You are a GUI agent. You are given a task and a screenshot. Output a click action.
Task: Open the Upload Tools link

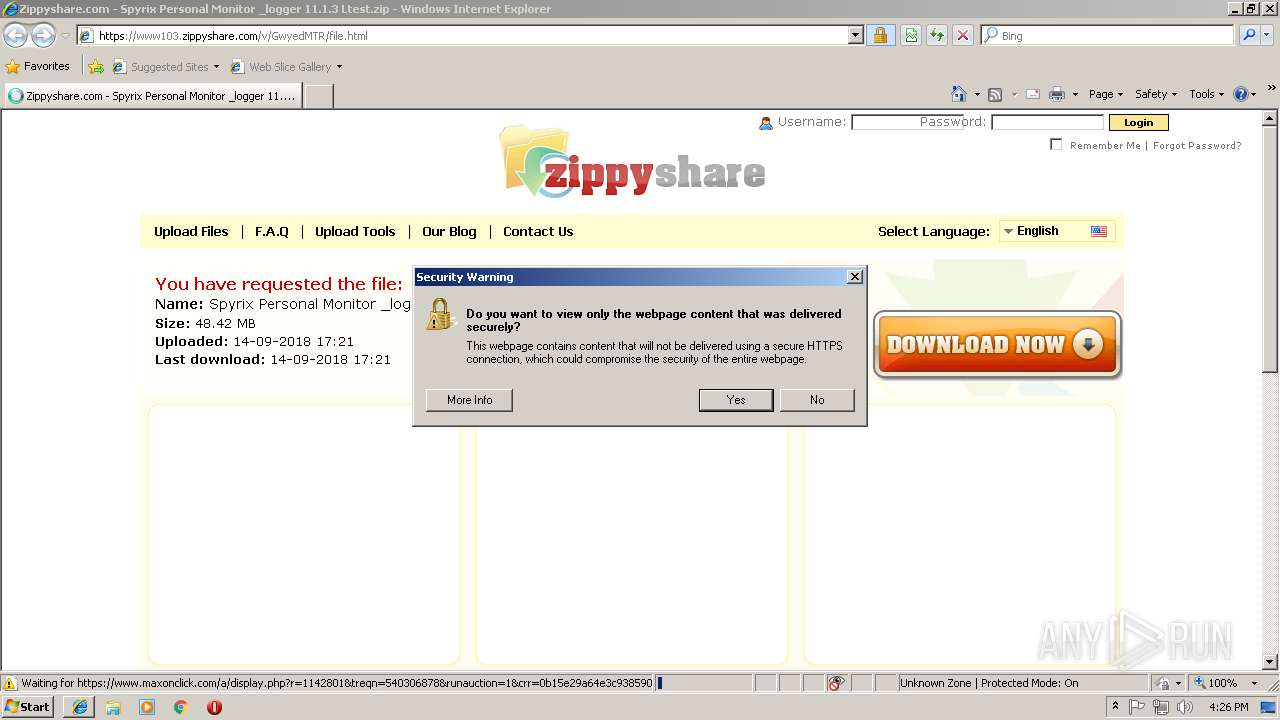point(355,231)
